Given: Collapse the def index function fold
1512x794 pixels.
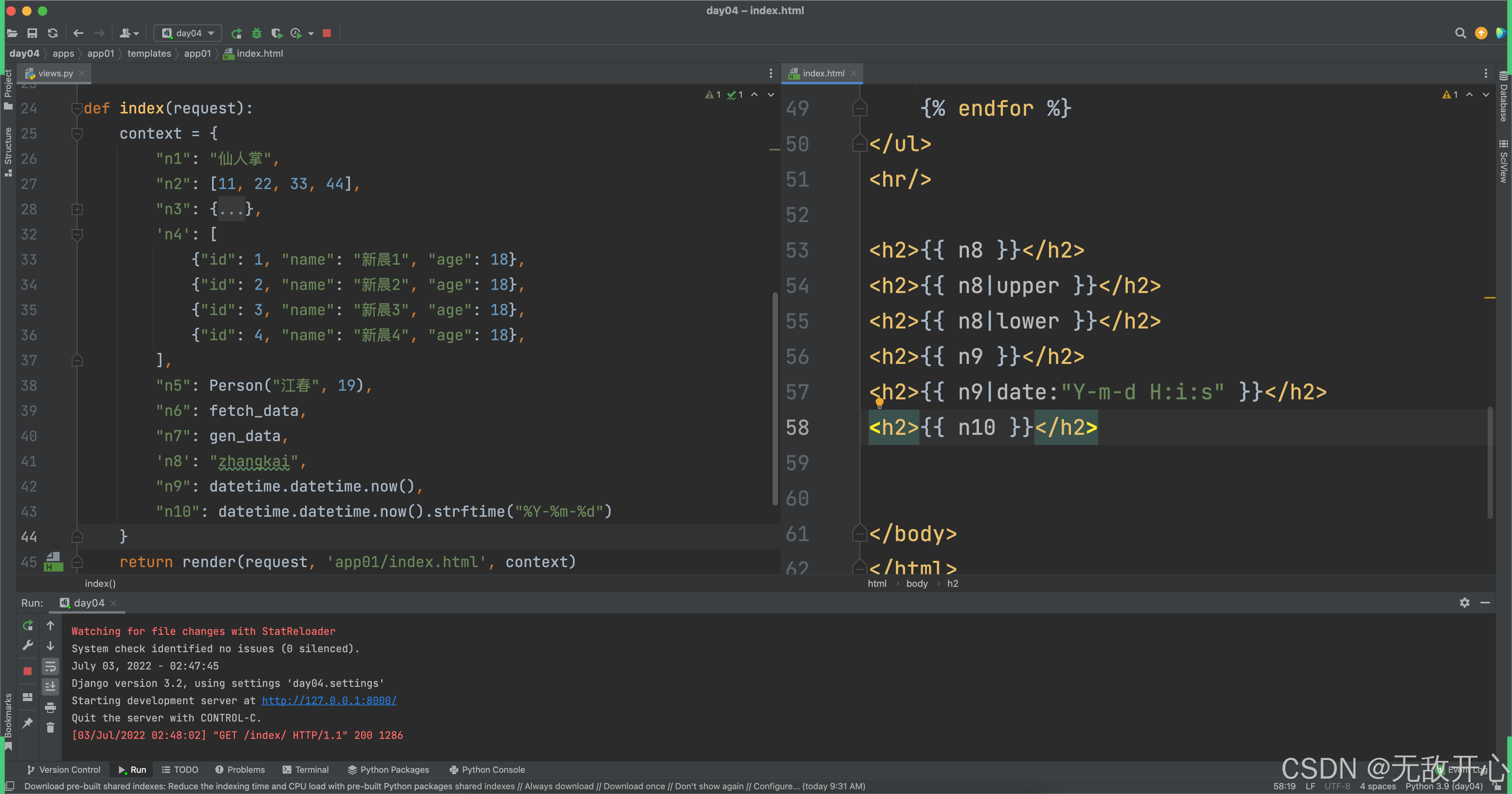Looking at the screenshot, I should point(77,109).
